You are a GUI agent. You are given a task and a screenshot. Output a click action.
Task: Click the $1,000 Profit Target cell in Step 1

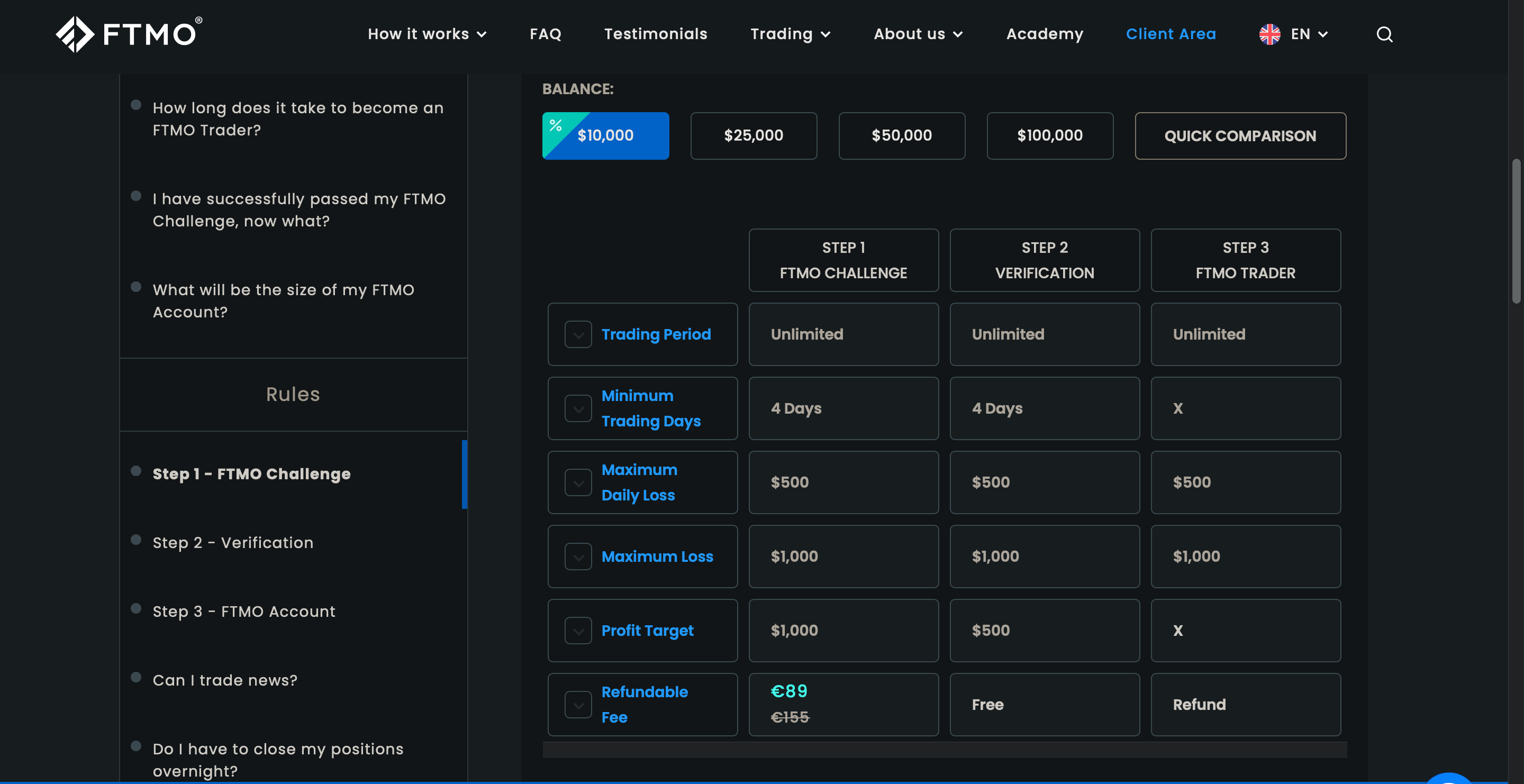(x=843, y=630)
